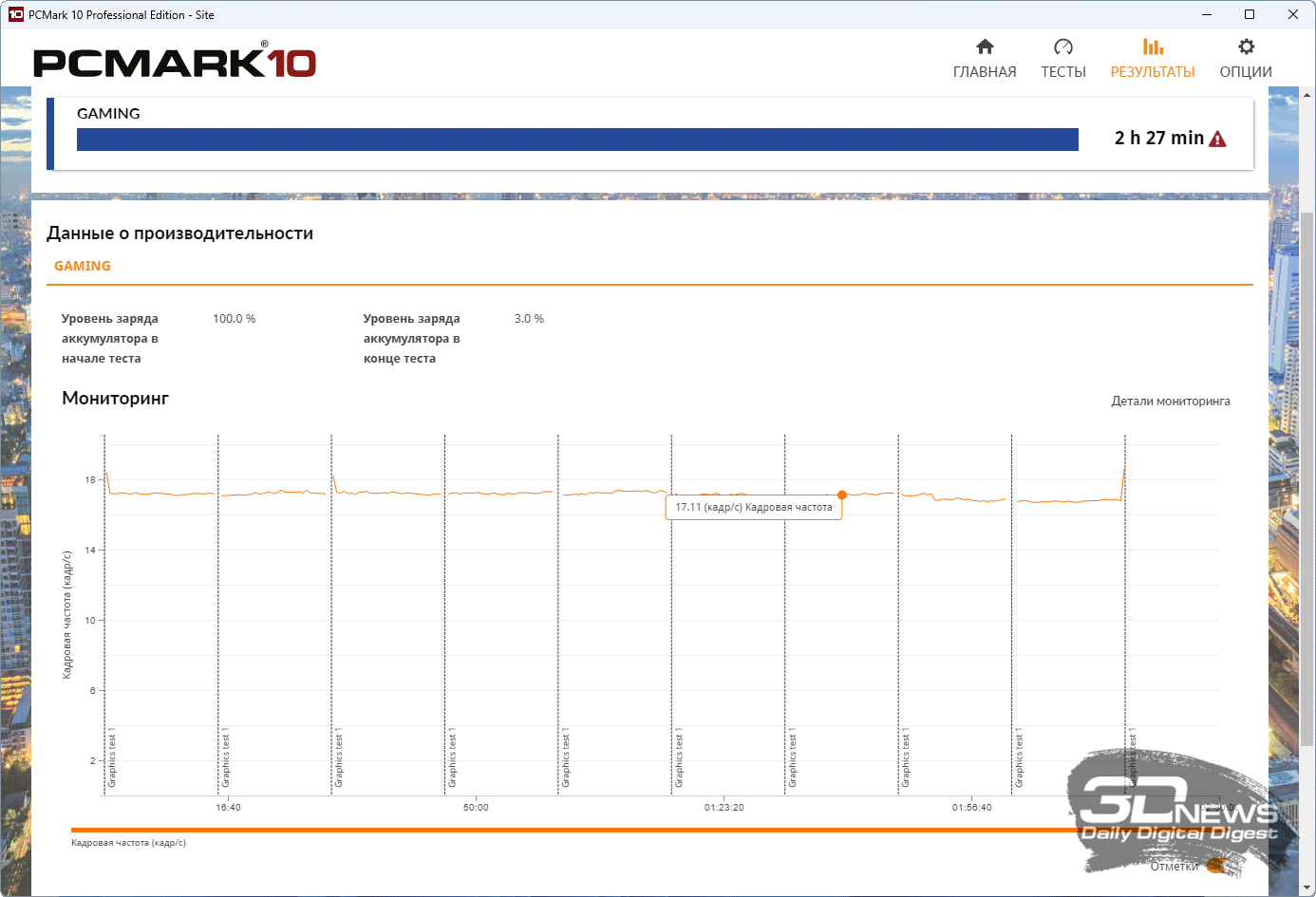Click the PCMark 10 logo
Viewport: 1316px width, 897px height.
175,63
